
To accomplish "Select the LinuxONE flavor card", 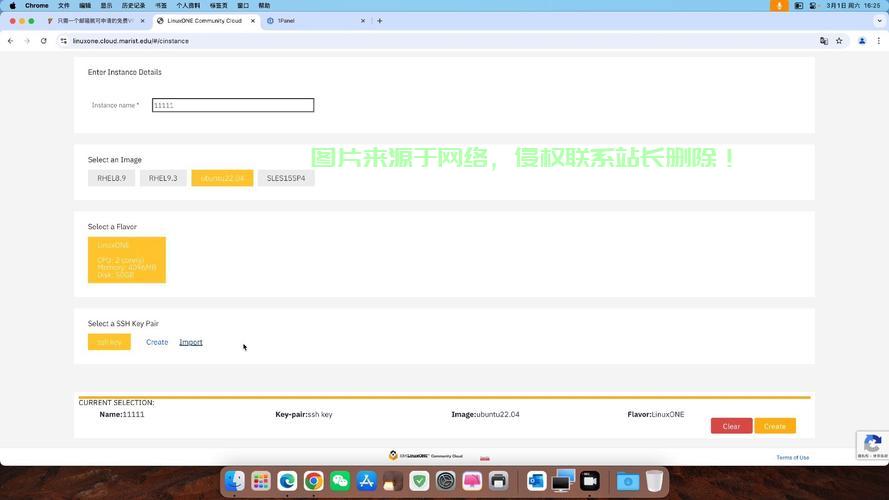I will click(126, 260).
